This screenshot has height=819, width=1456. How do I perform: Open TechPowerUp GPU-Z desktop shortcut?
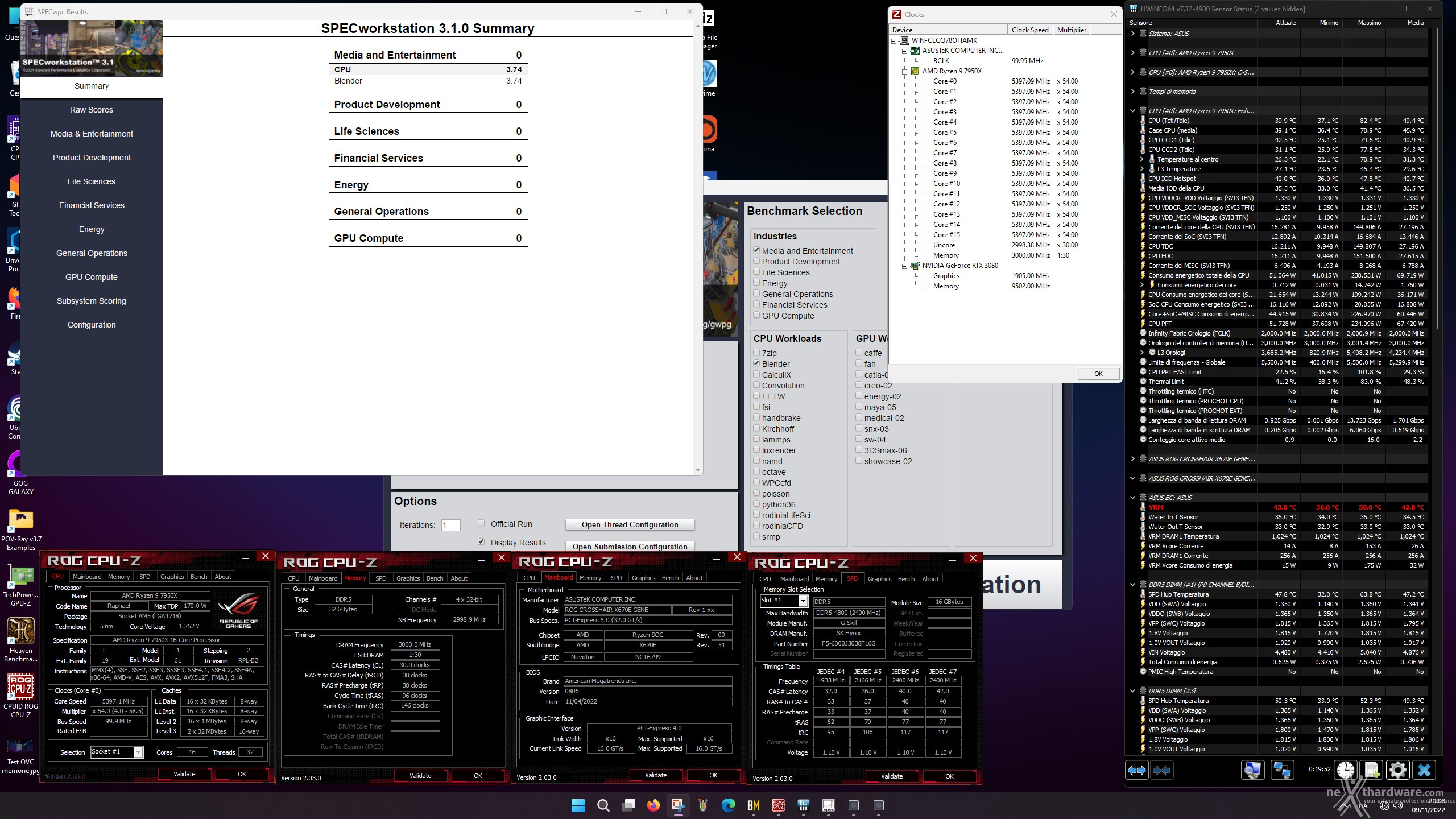[x=20, y=586]
